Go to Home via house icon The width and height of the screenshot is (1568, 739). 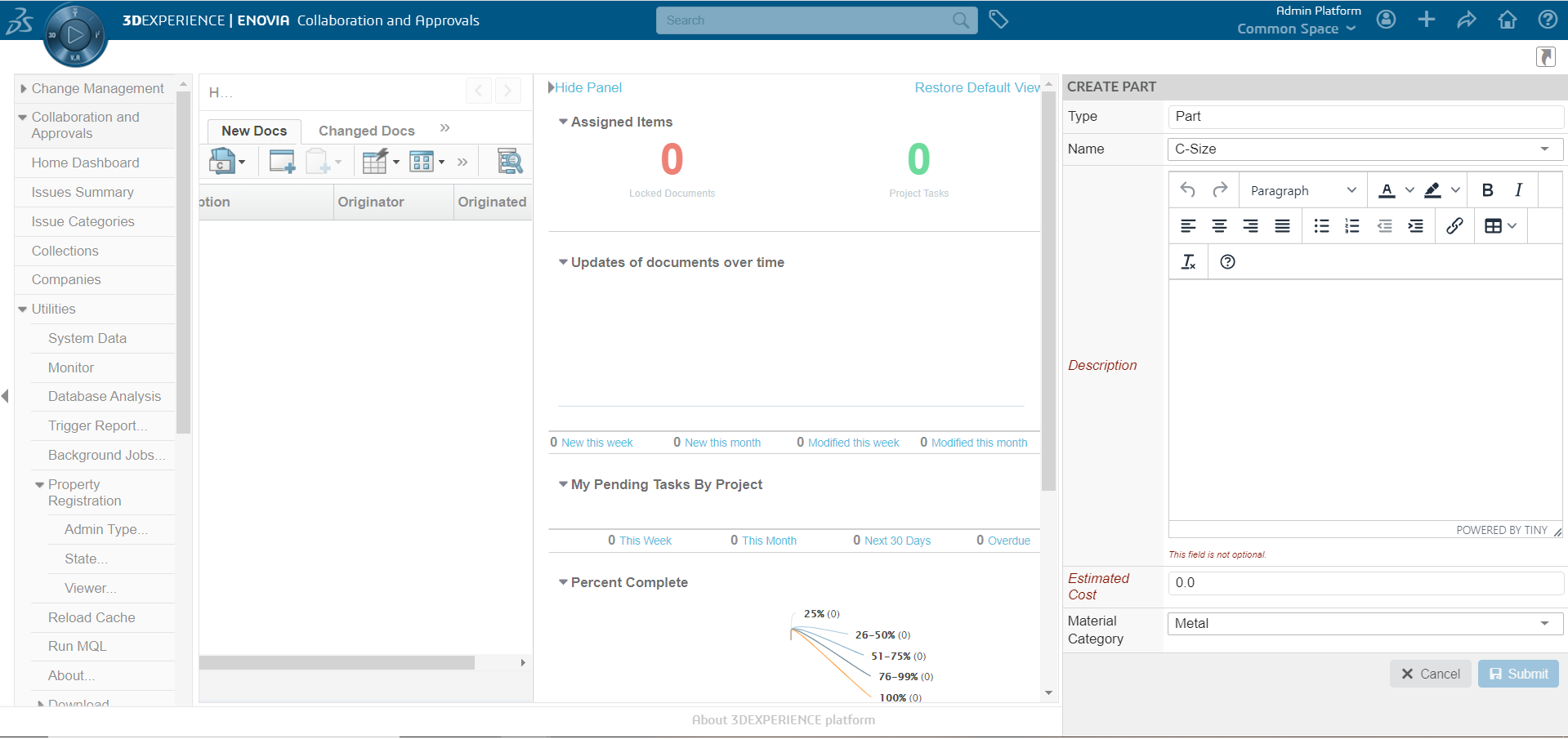(1508, 20)
